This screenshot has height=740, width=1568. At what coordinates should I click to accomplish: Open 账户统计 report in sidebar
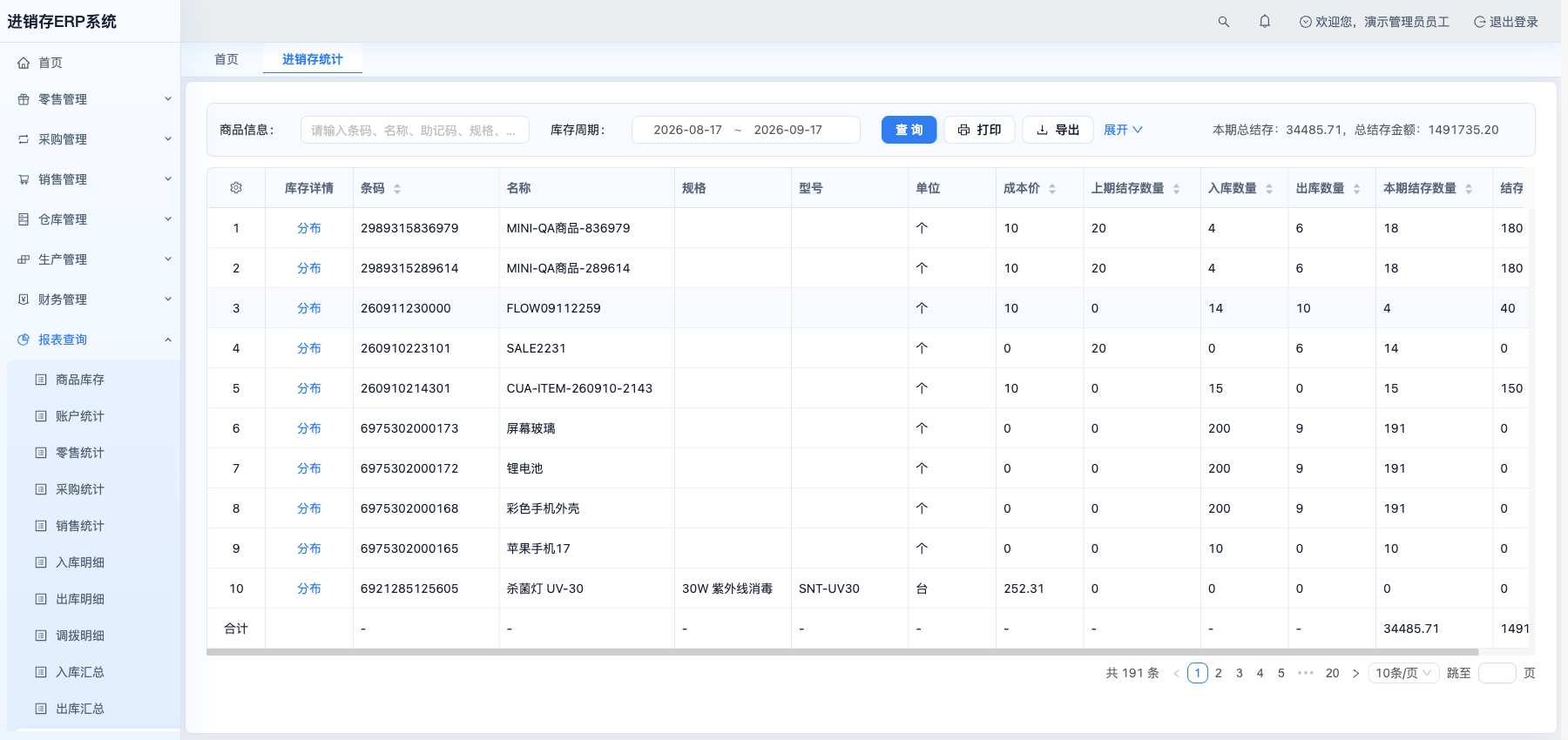click(80, 416)
